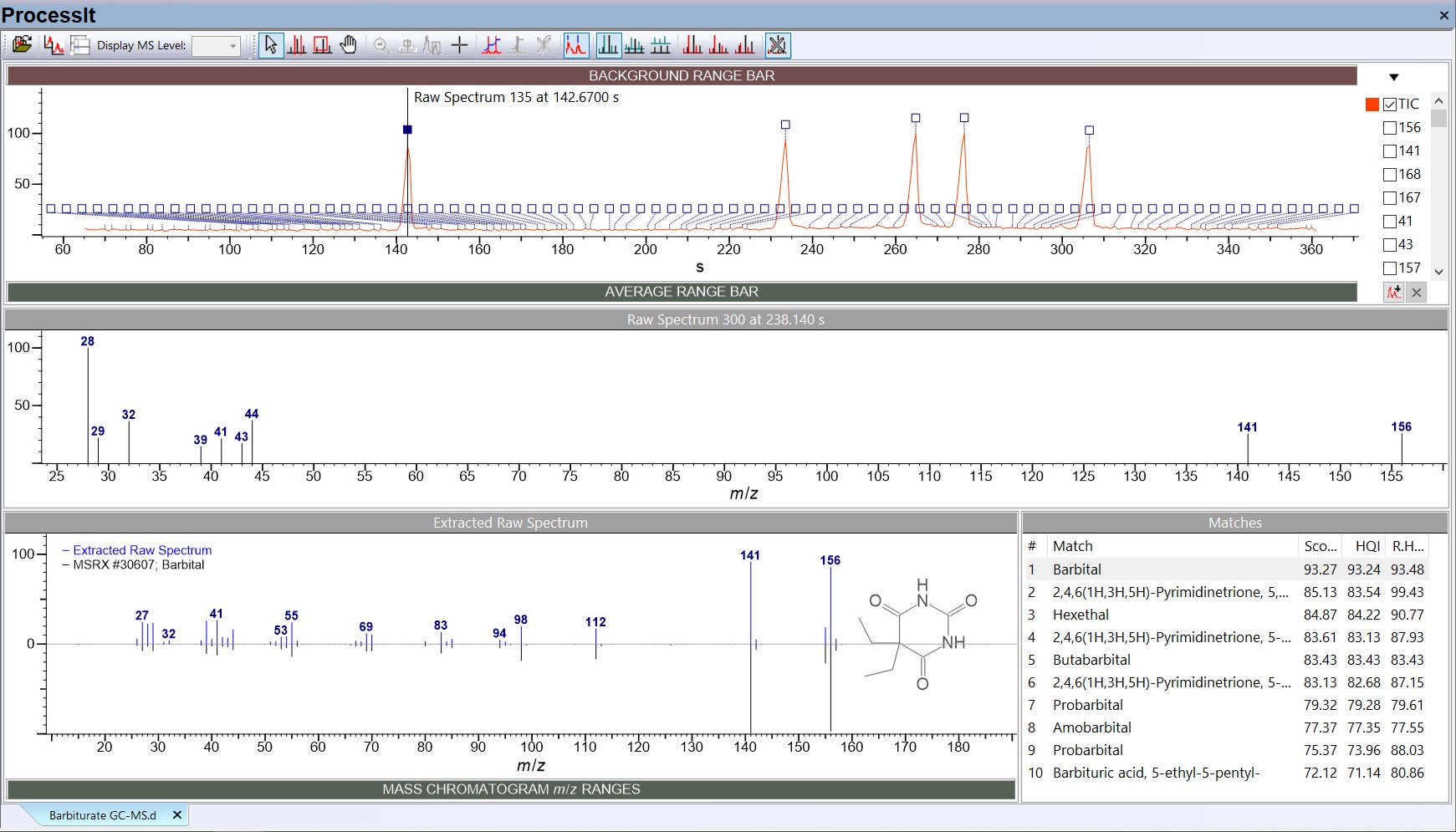Open the Display MS Level dropdown

[x=217, y=46]
